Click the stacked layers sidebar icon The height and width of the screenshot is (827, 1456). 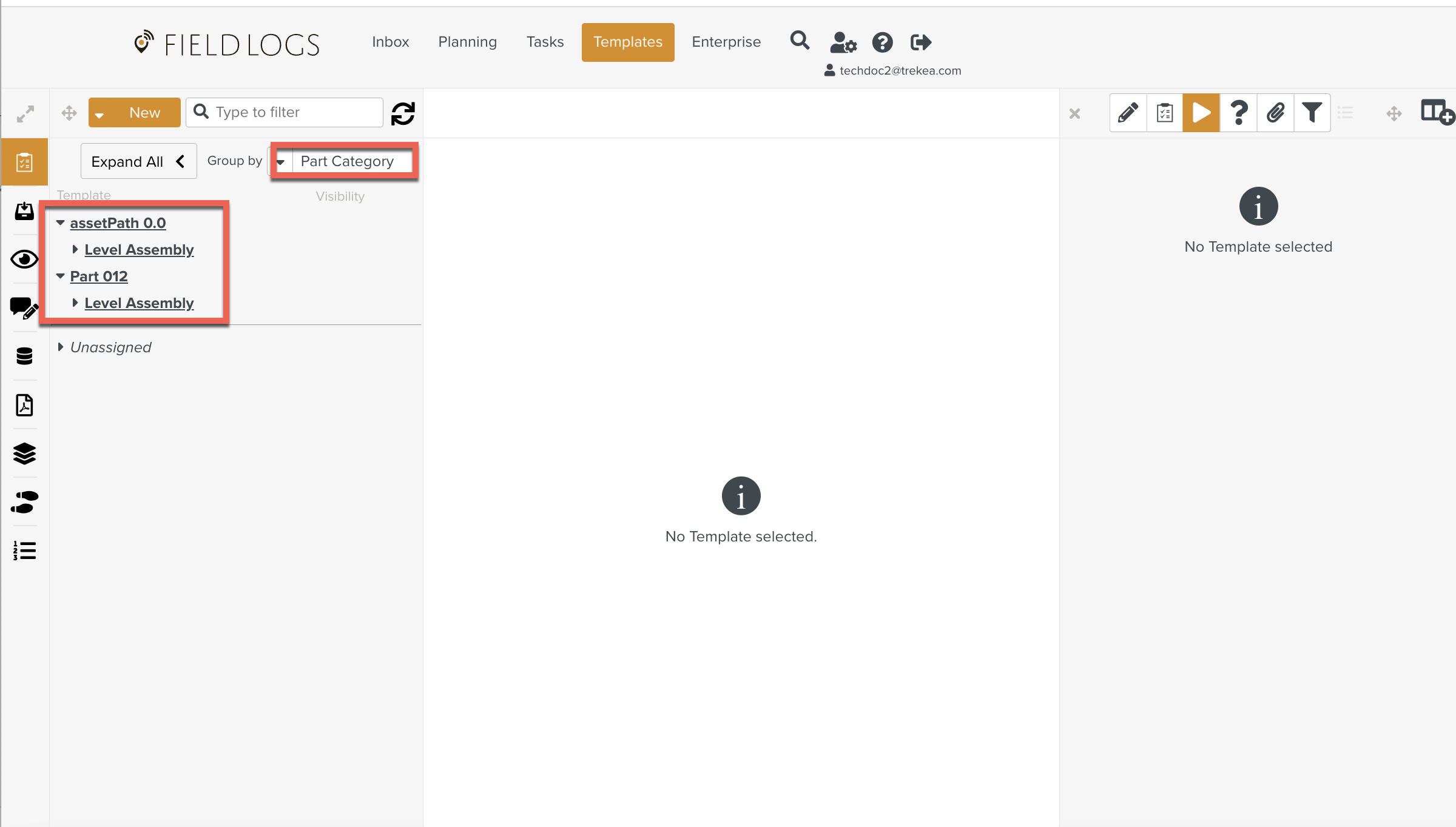coord(24,454)
